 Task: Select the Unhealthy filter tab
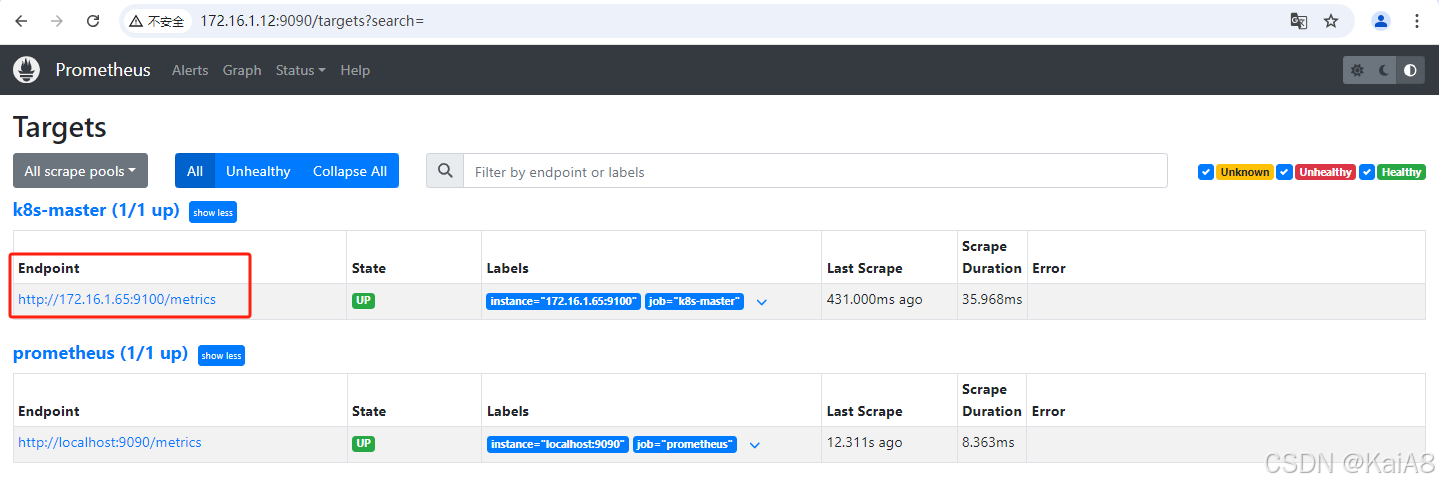pos(258,171)
